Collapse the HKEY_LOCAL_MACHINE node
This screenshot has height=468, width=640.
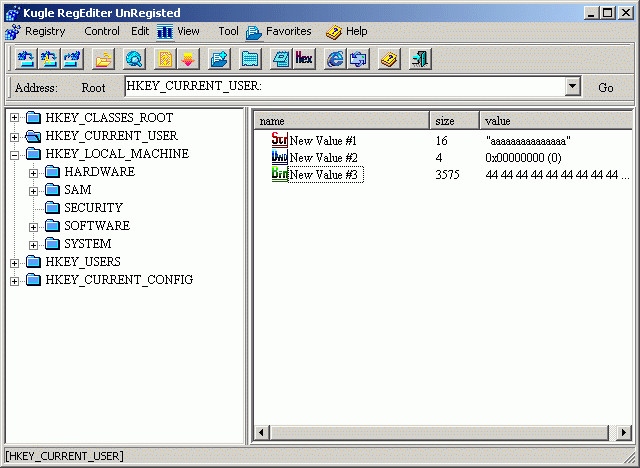14,155
